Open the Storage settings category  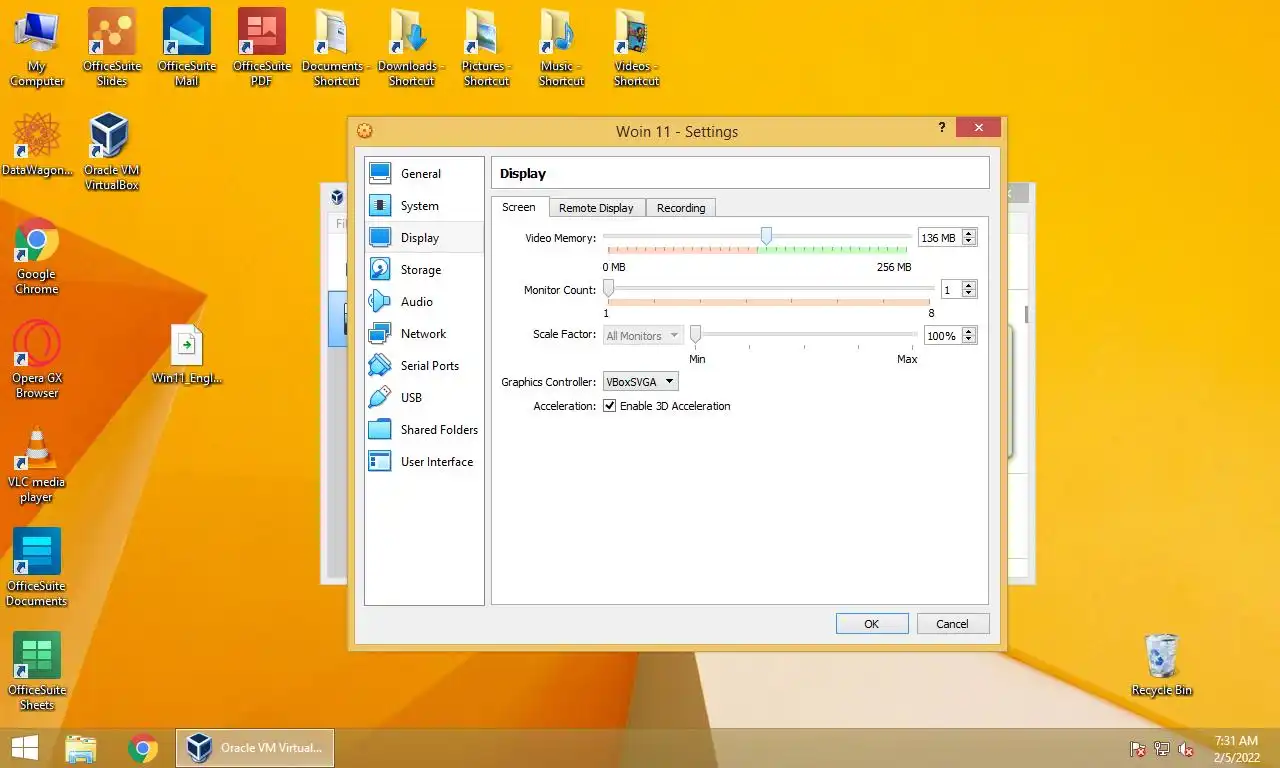[424, 269]
